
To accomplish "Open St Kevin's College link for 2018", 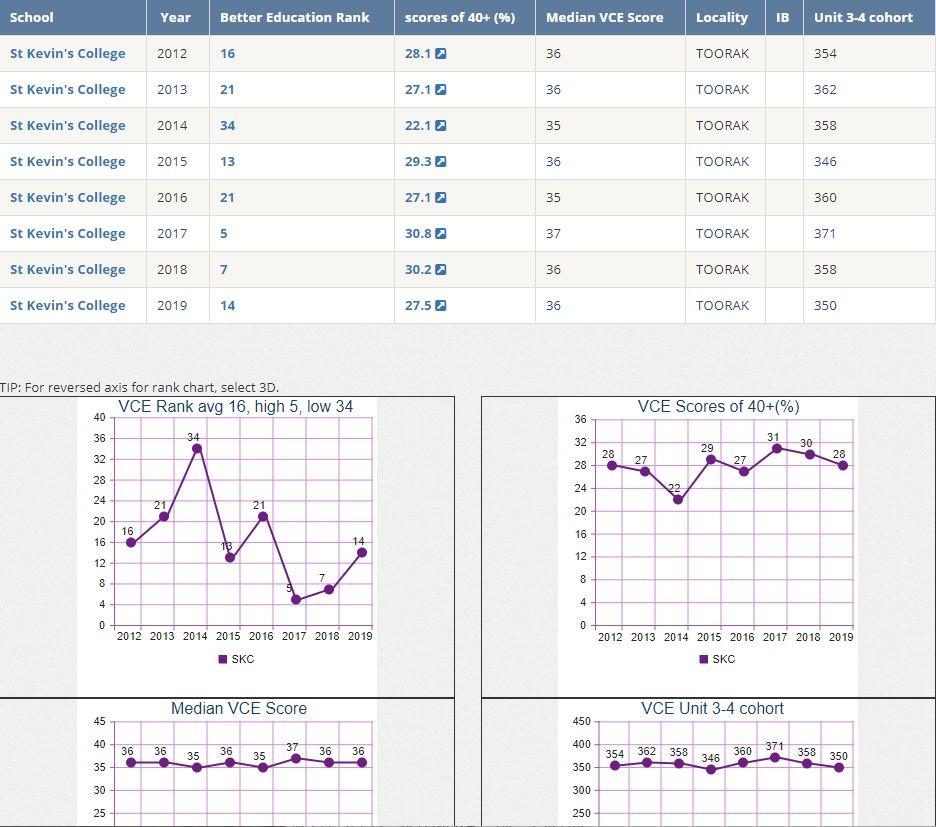I will [67, 270].
